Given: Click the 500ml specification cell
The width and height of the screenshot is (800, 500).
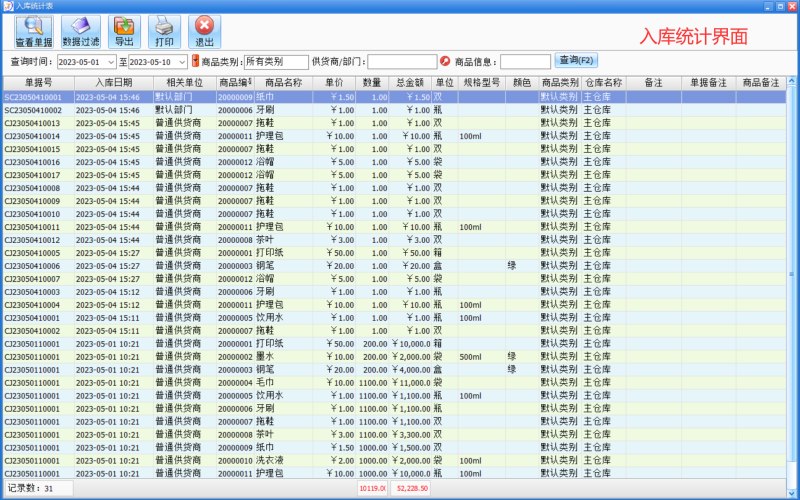Looking at the screenshot, I should pos(482,357).
